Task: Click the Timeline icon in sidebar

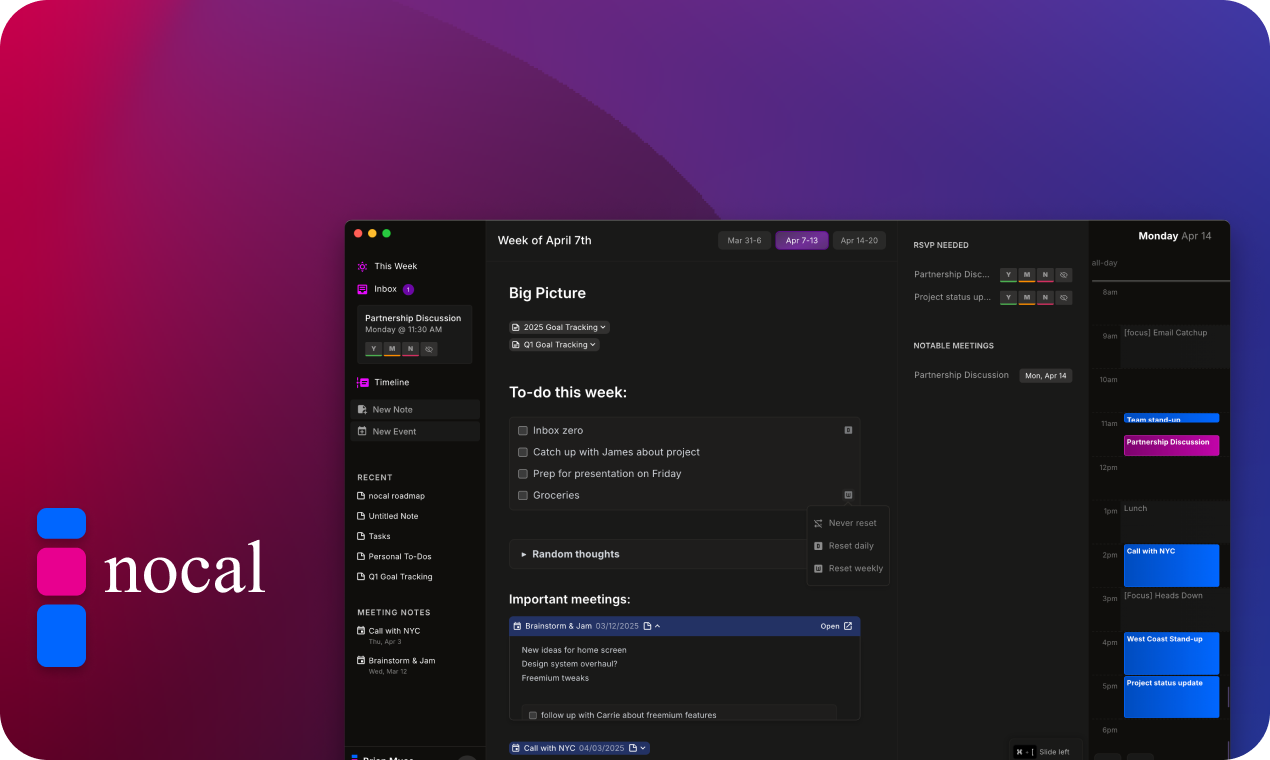Action: tap(362, 382)
